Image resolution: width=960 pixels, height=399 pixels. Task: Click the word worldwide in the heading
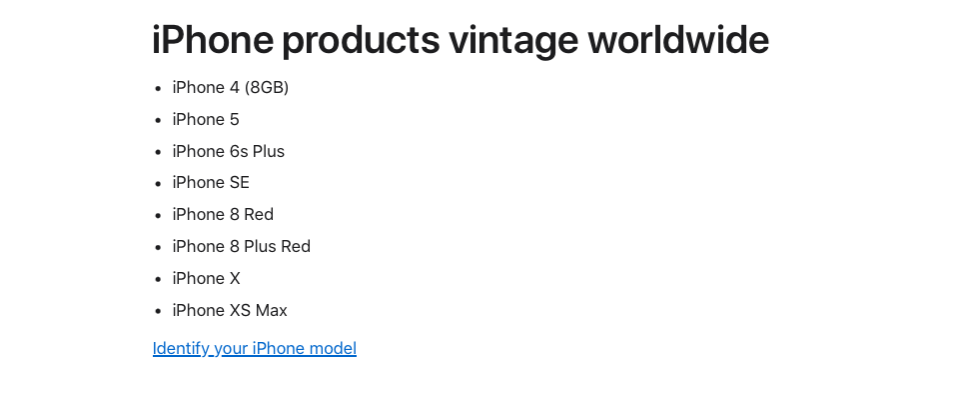pos(678,40)
